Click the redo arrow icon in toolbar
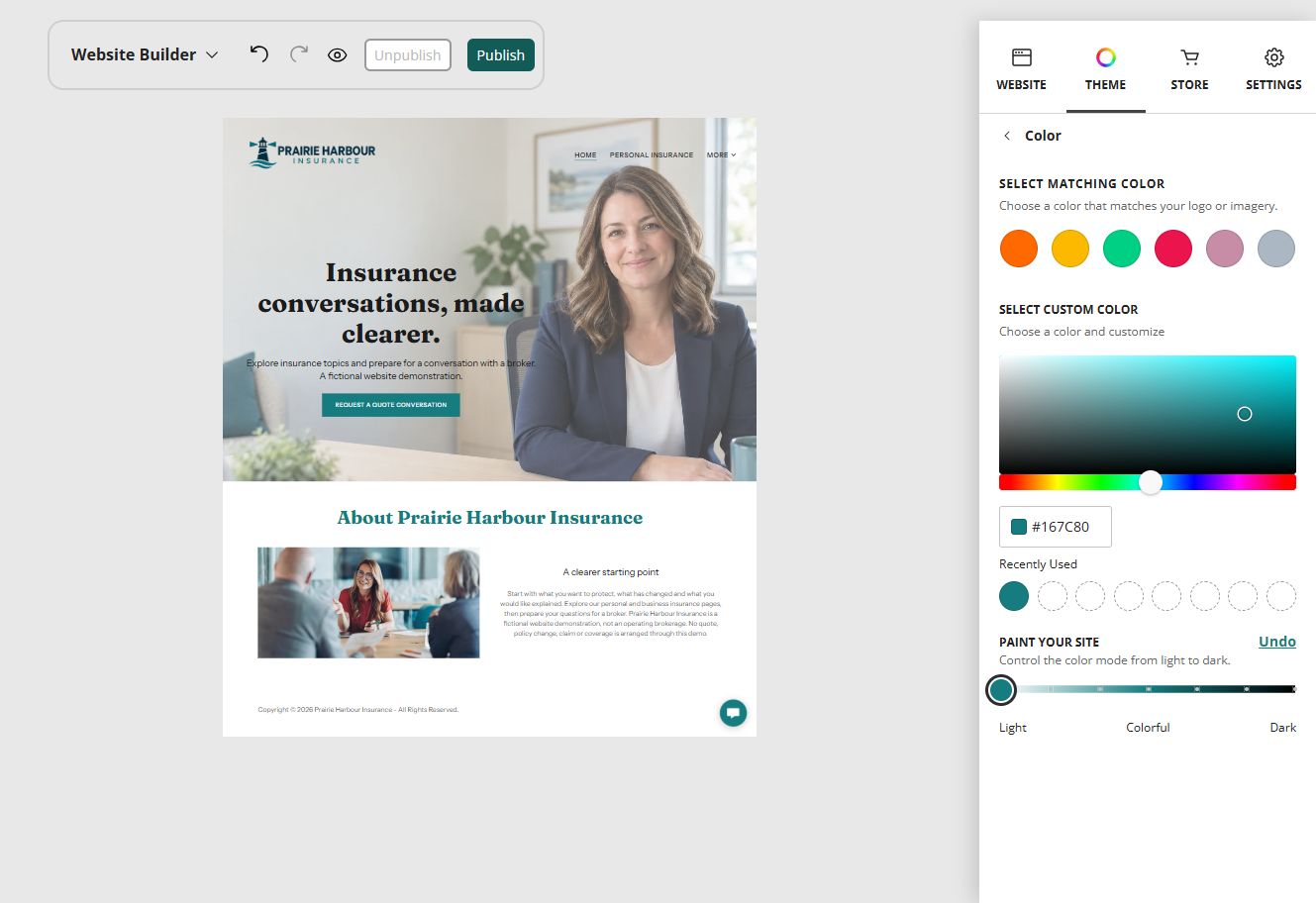The height and width of the screenshot is (903, 1316). pyautogui.click(x=298, y=54)
